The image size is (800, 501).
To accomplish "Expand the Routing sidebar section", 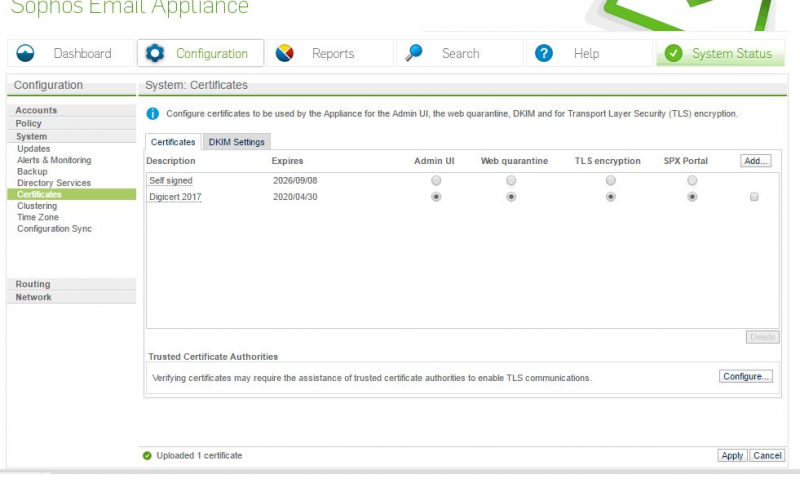I will (33, 285).
